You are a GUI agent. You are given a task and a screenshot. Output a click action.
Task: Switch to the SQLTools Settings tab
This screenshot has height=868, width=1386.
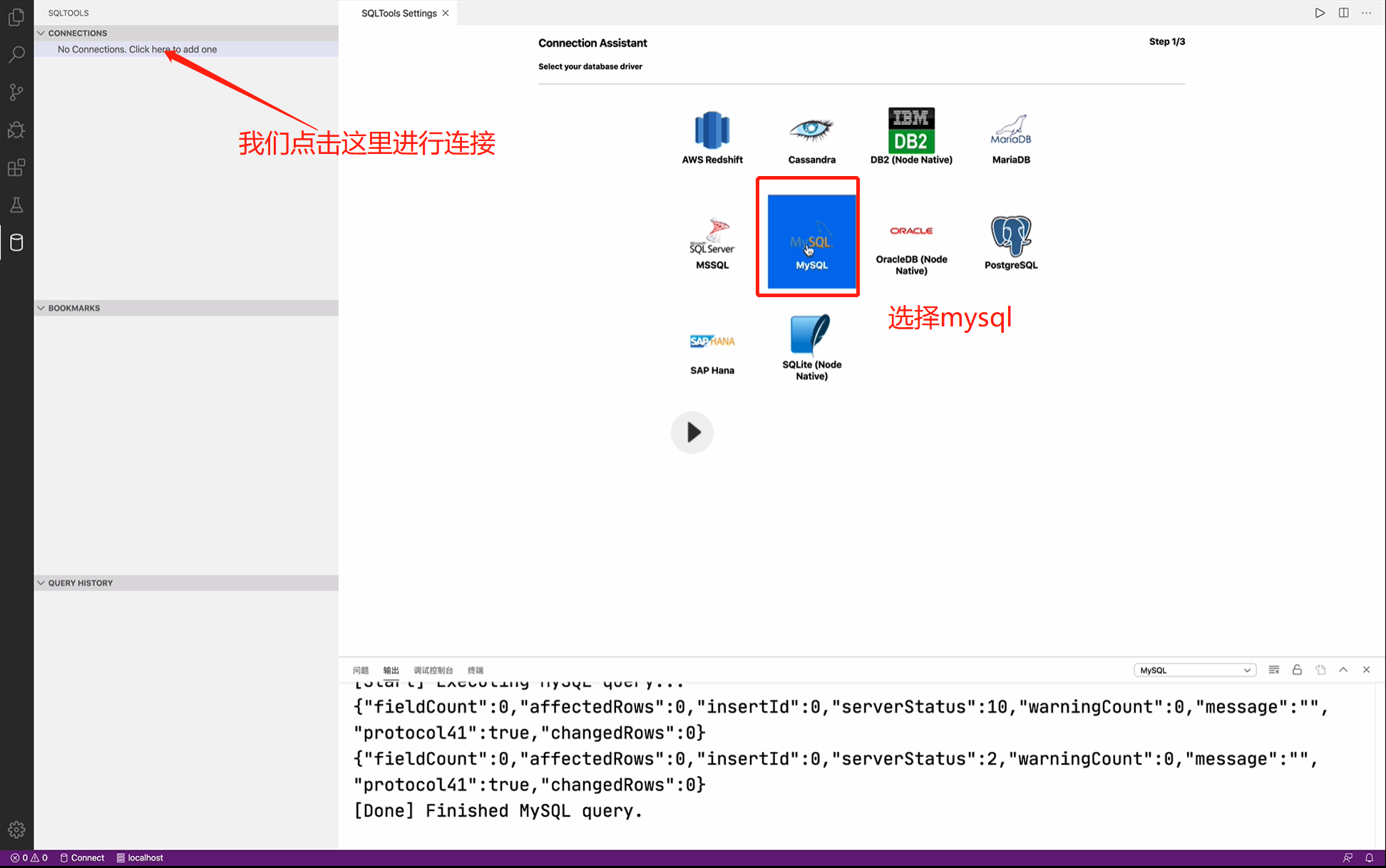point(399,13)
